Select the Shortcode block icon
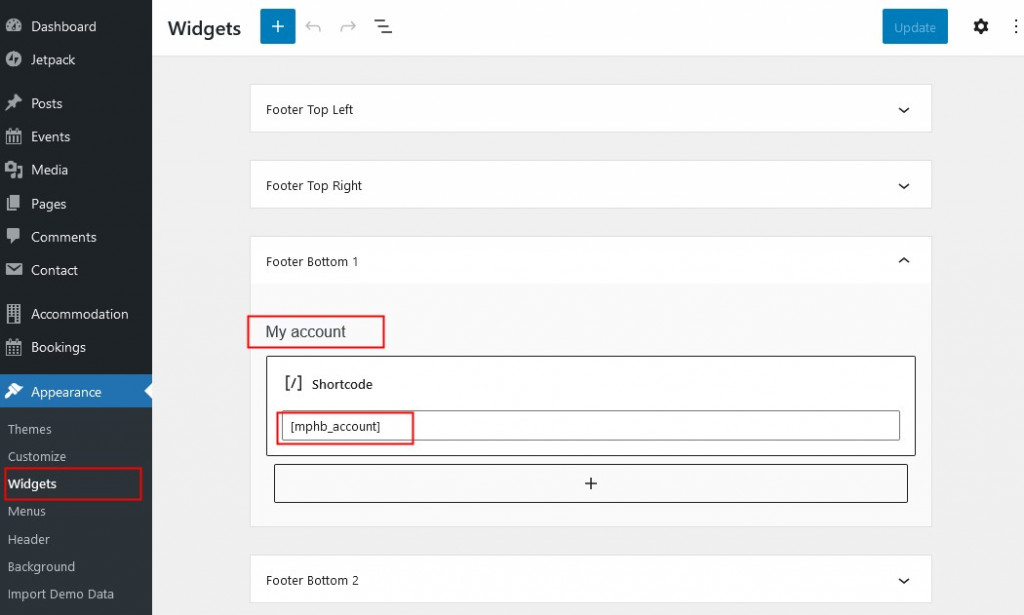Screen dimensions: 1024x615 [x=293, y=383]
